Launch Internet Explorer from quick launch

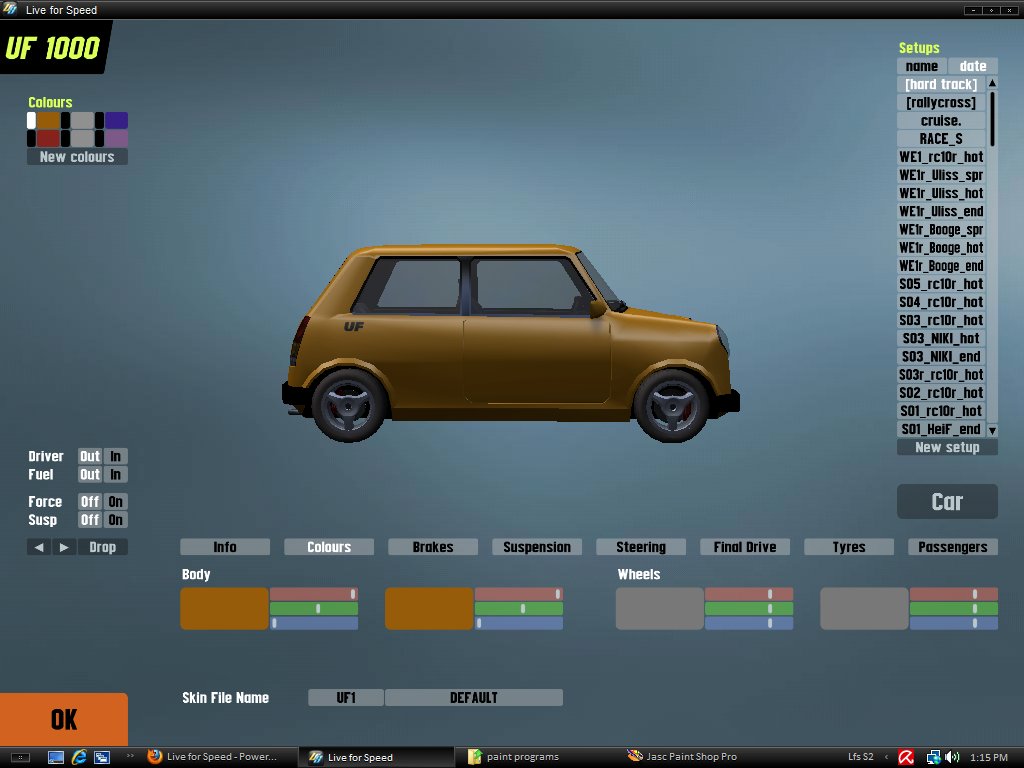coord(79,757)
